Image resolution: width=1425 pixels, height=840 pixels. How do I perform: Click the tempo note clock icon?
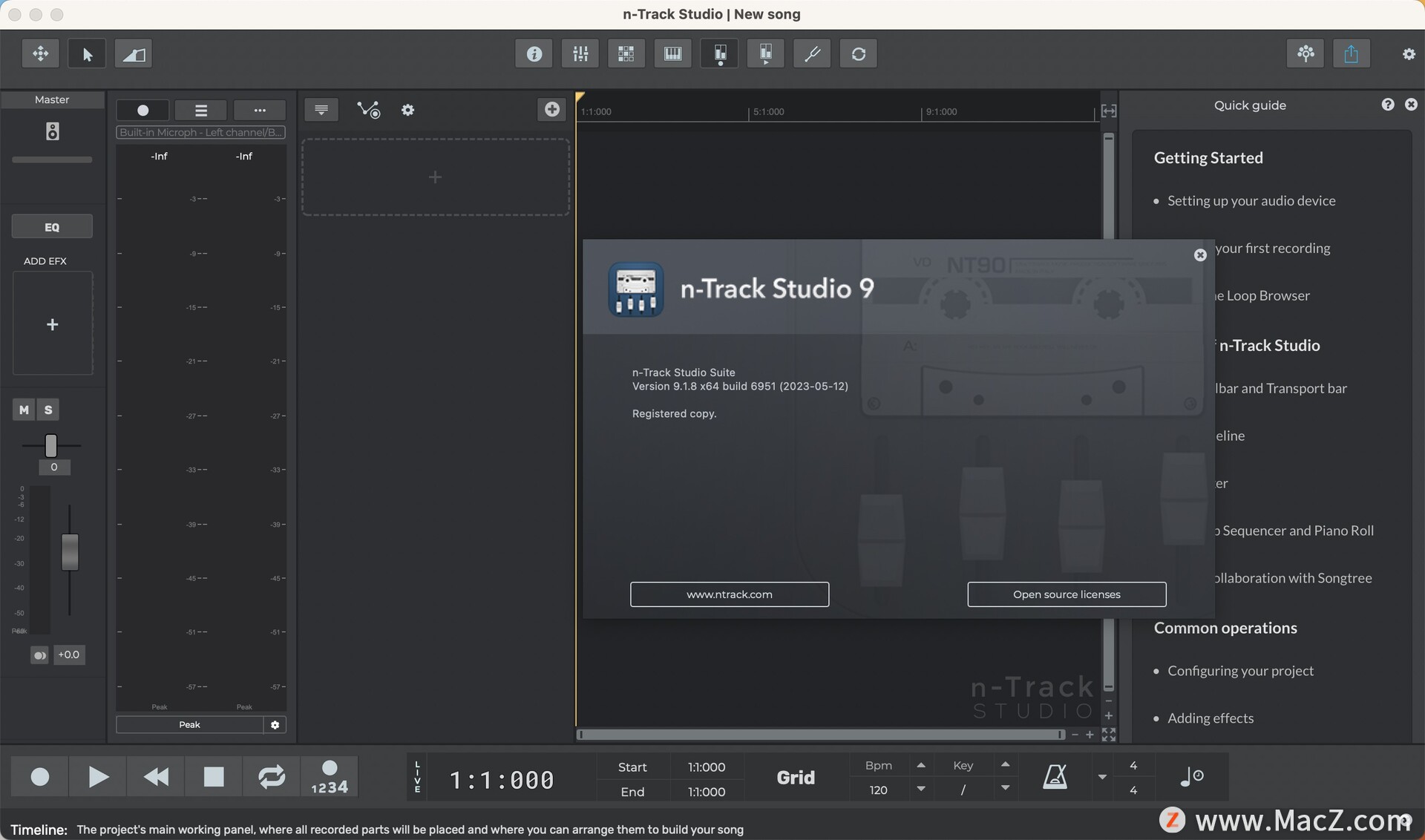point(1191,777)
